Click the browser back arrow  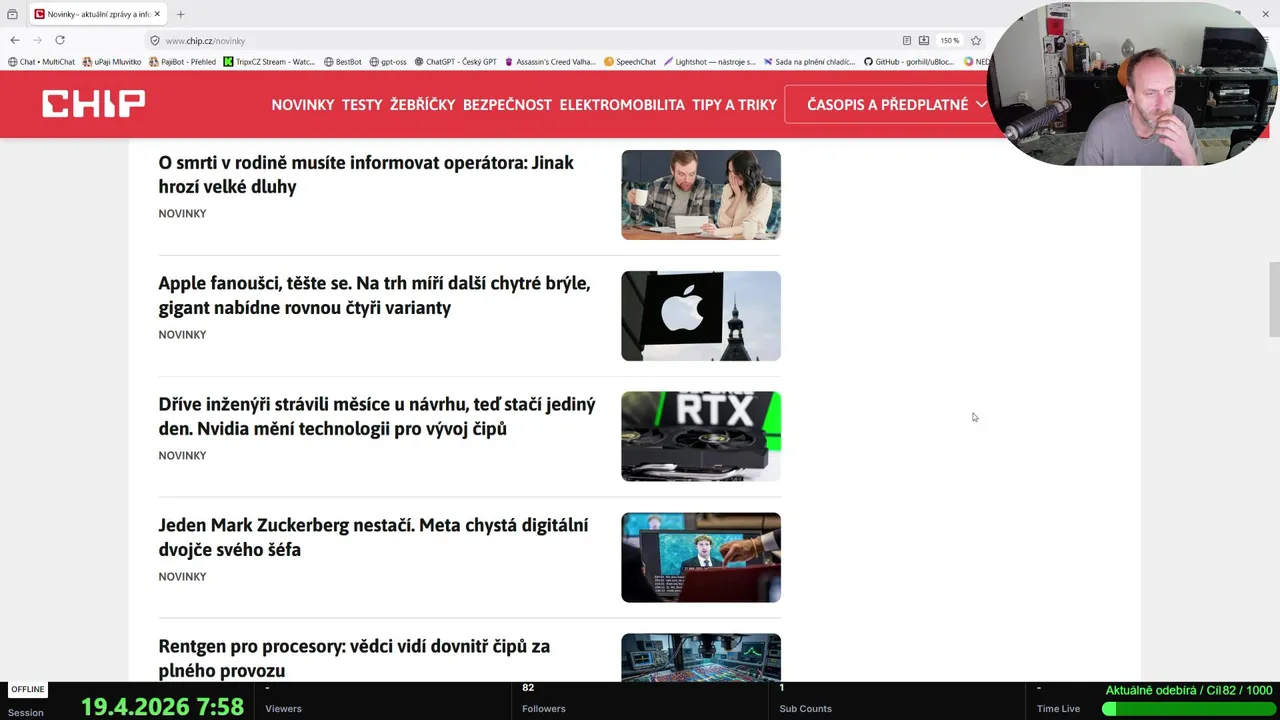tap(14, 40)
